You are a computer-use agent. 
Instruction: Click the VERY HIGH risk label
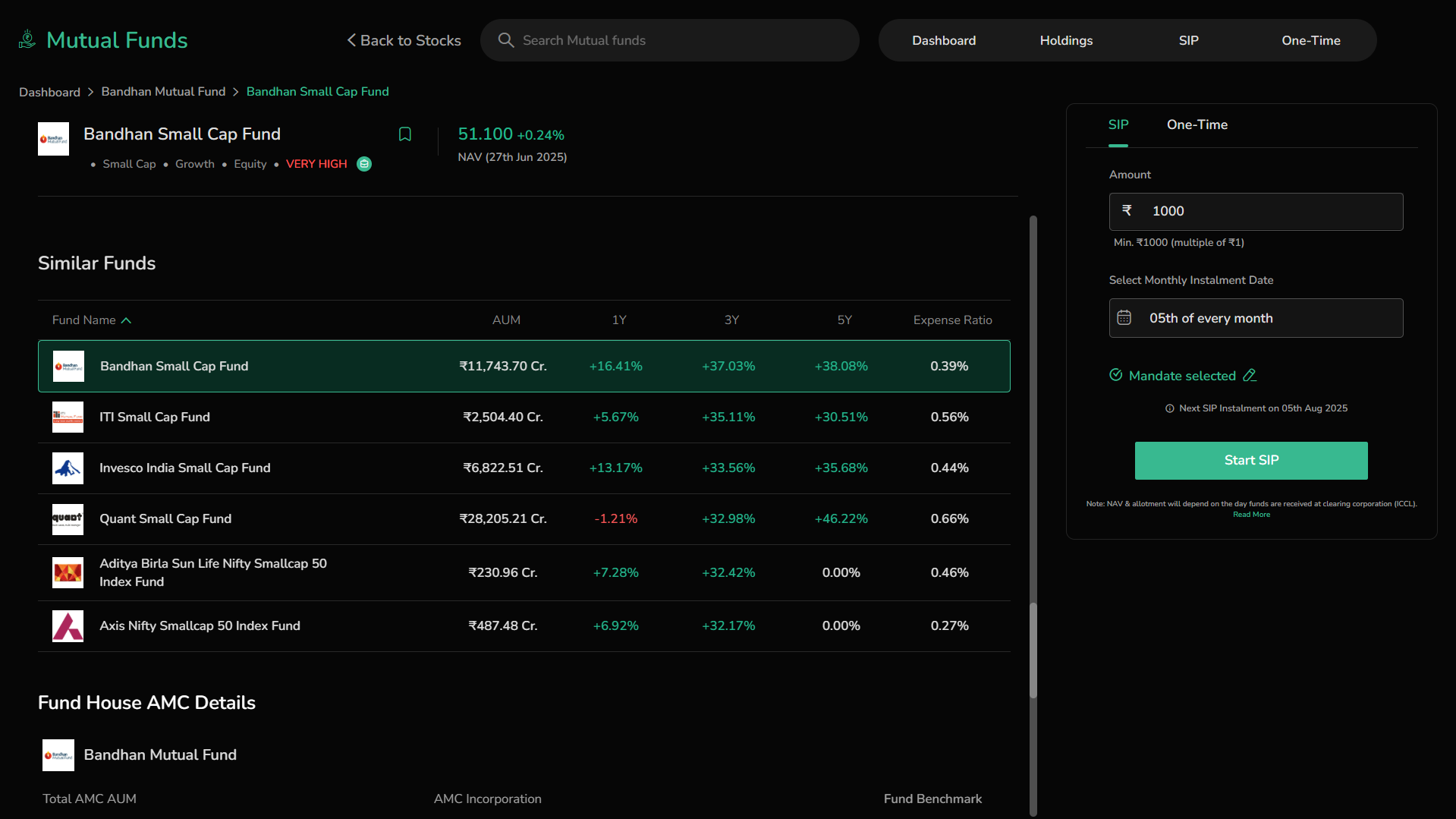click(x=316, y=164)
